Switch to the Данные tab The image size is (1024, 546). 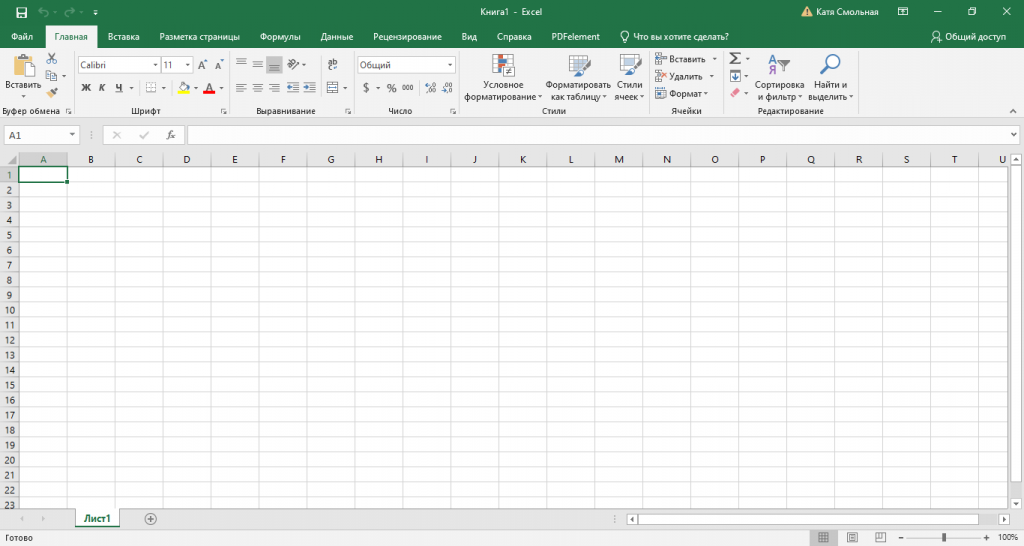tap(337, 37)
